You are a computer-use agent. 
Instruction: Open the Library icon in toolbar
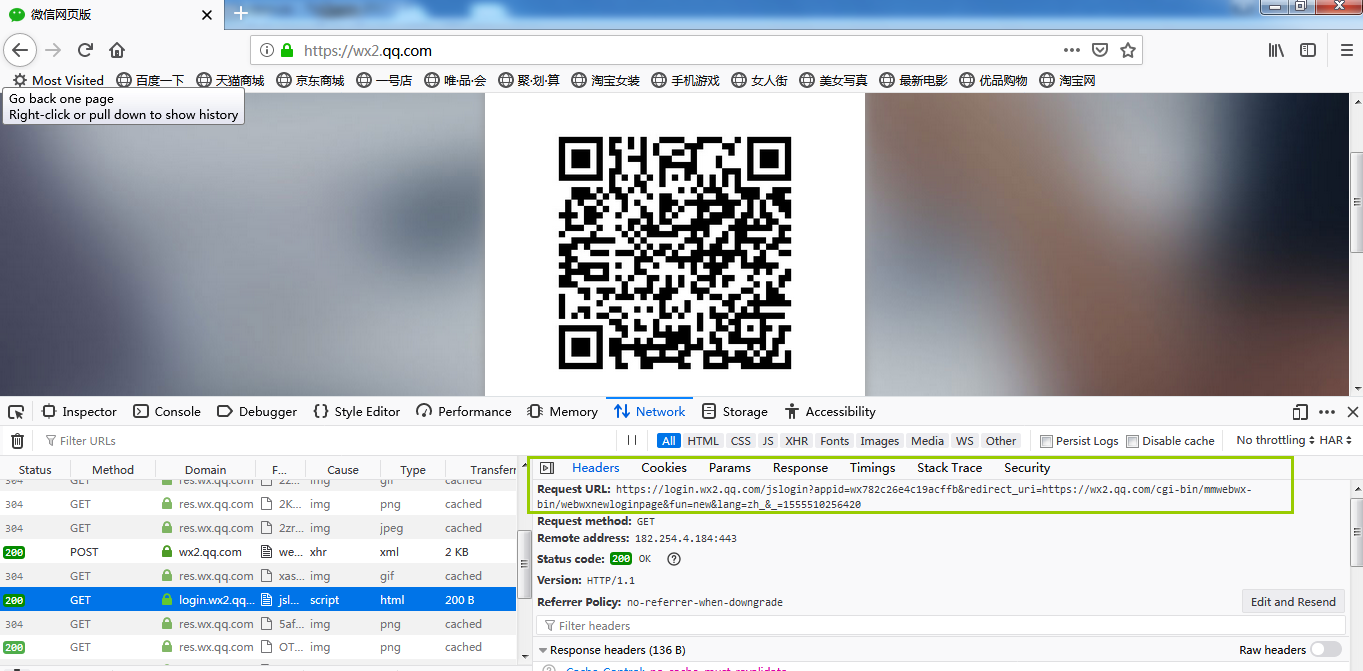[x=1276, y=50]
